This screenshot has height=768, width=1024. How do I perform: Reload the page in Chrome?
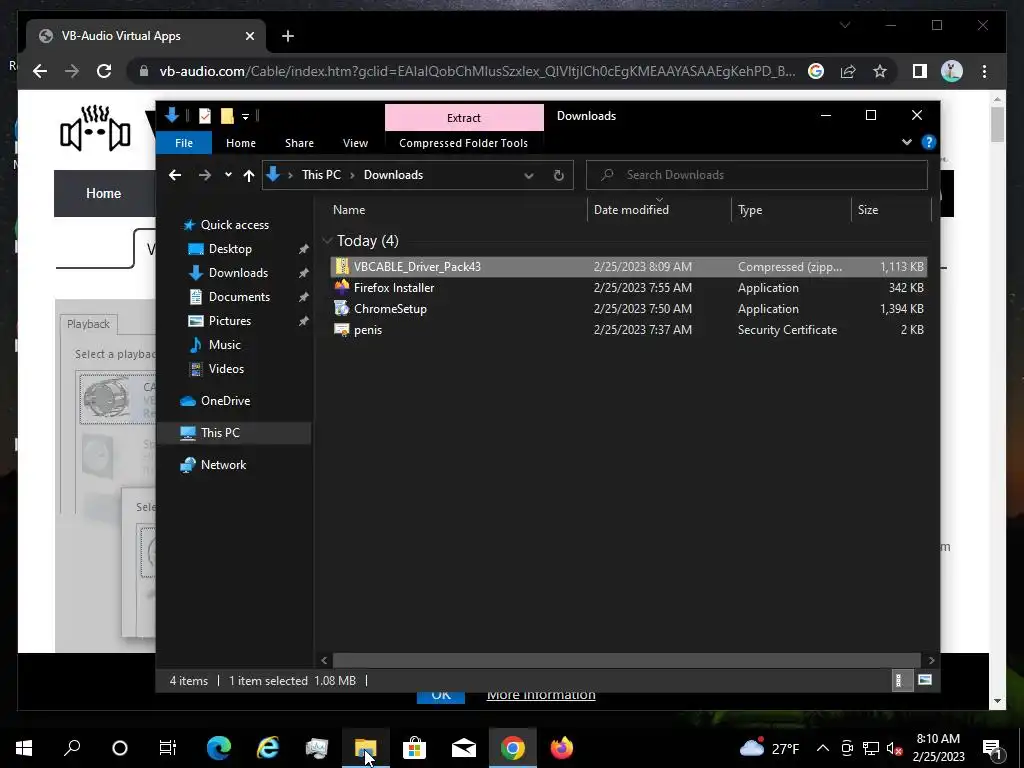(x=104, y=71)
